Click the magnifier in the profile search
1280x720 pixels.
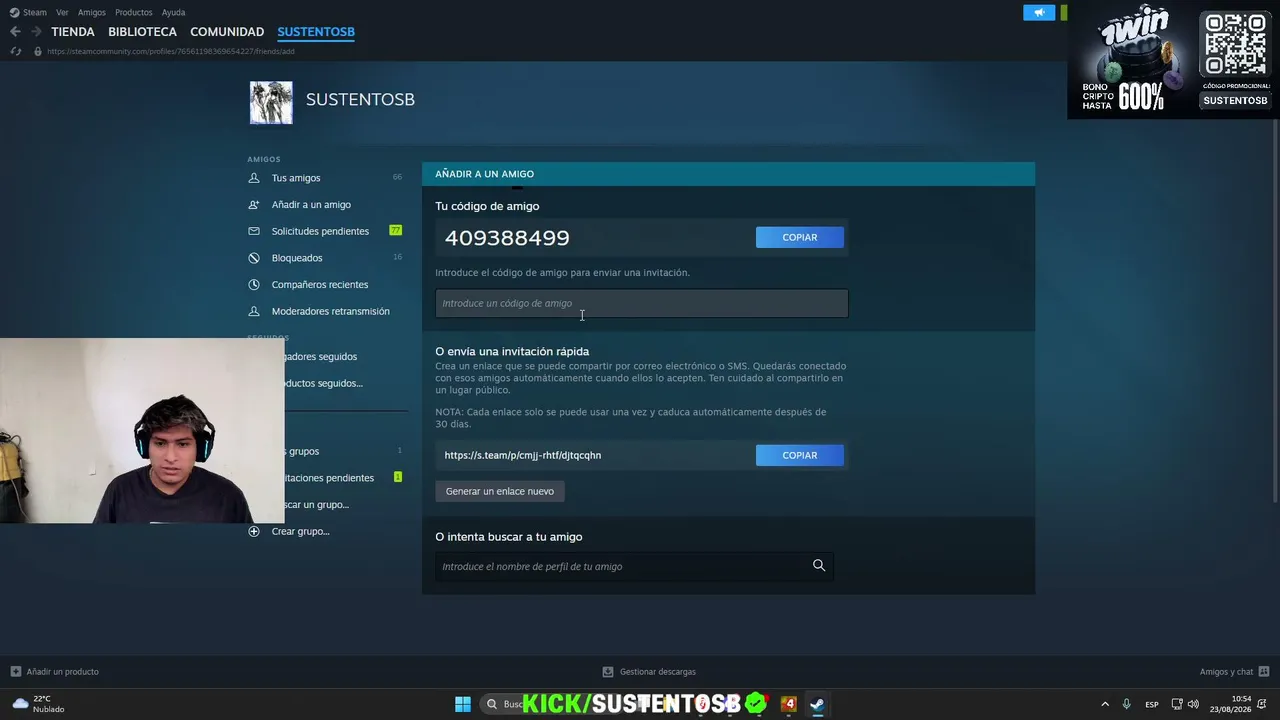pyautogui.click(x=819, y=566)
